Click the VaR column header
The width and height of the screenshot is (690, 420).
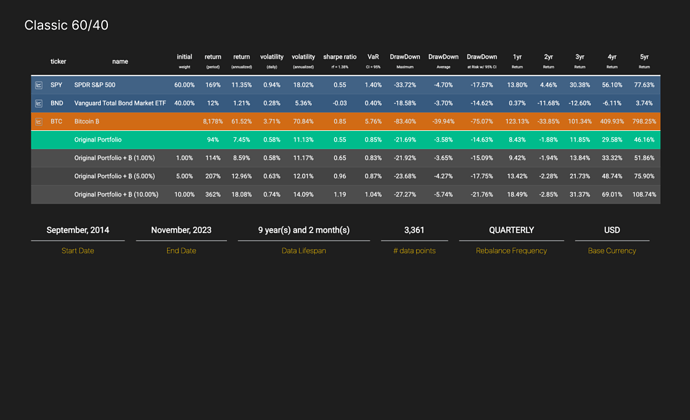(373, 61)
